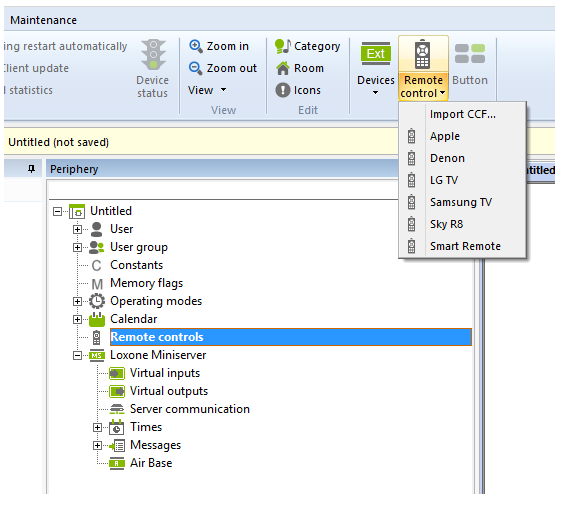564x510 pixels.
Task: Click the Zoom out magnifier icon
Action: click(196, 68)
